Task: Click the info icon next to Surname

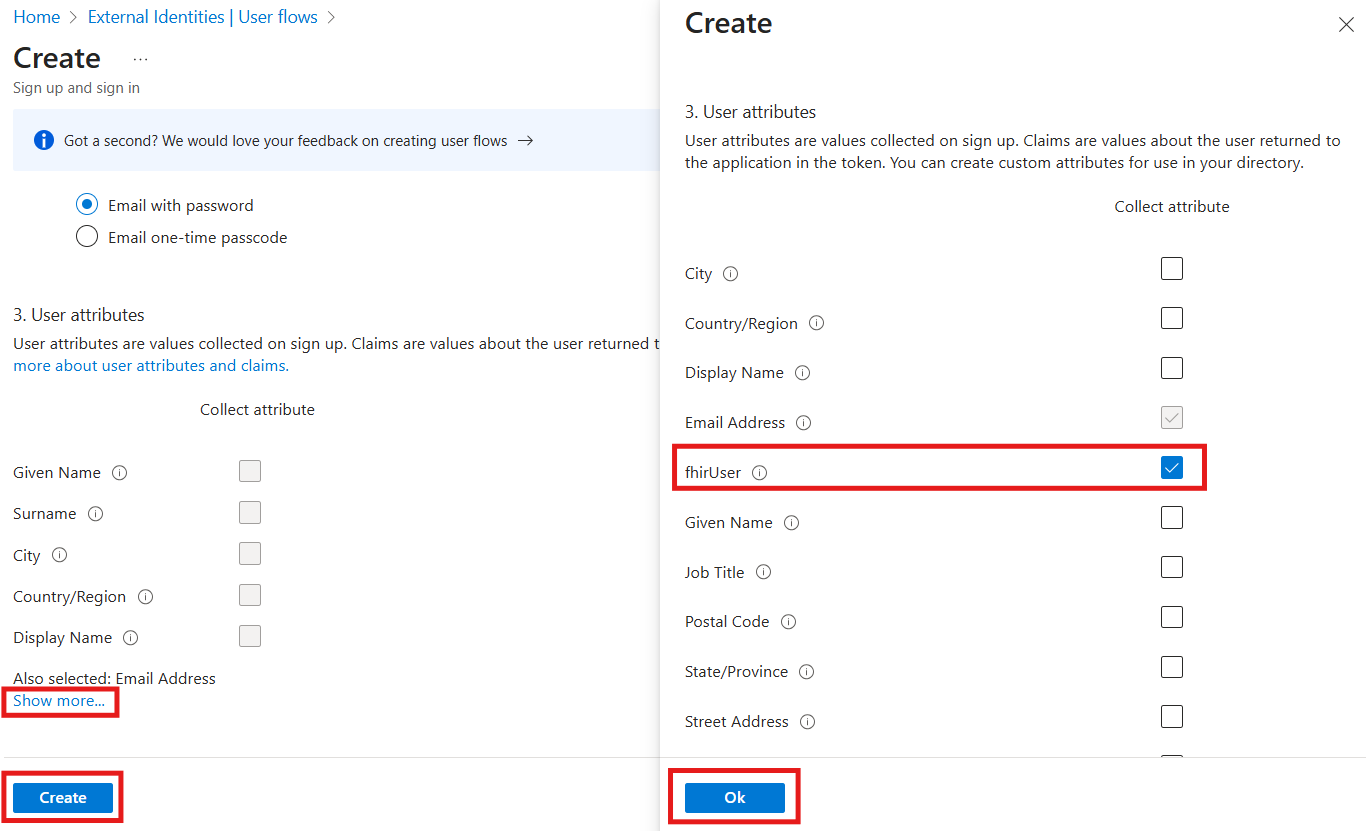Action: pyautogui.click(x=95, y=514)
